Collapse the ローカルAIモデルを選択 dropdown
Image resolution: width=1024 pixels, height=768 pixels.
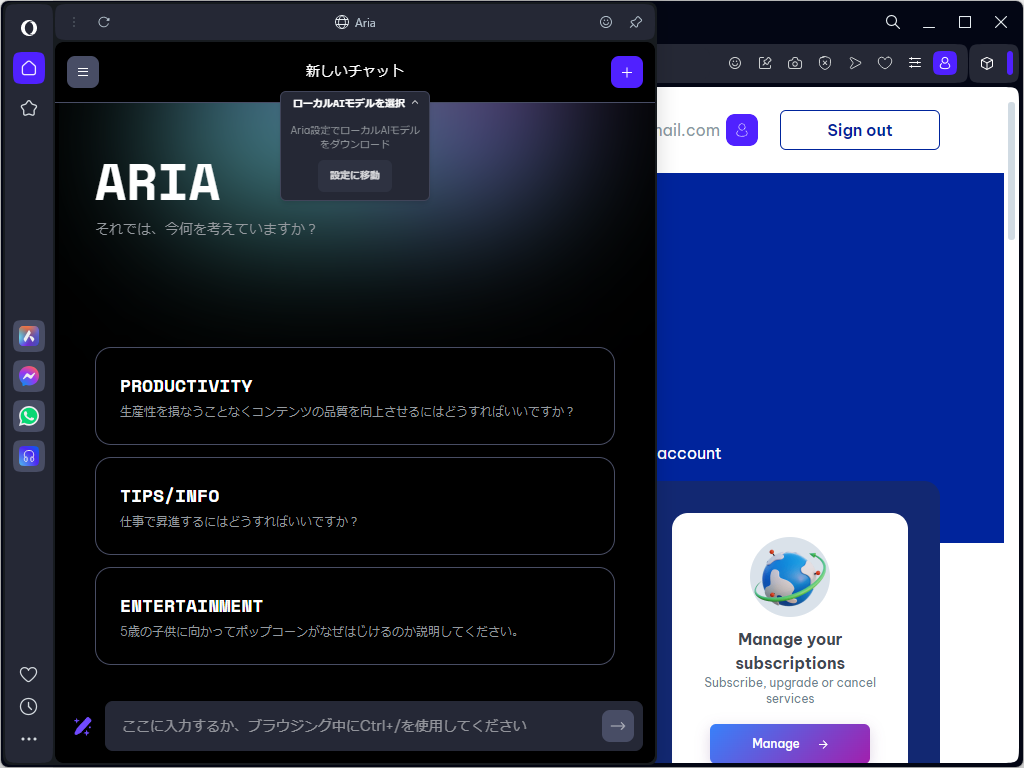pos(414,101)
